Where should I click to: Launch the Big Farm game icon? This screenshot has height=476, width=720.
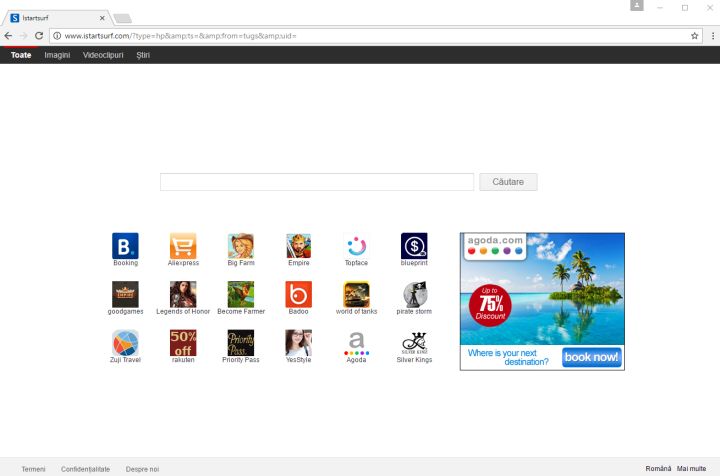click(241, 246)
